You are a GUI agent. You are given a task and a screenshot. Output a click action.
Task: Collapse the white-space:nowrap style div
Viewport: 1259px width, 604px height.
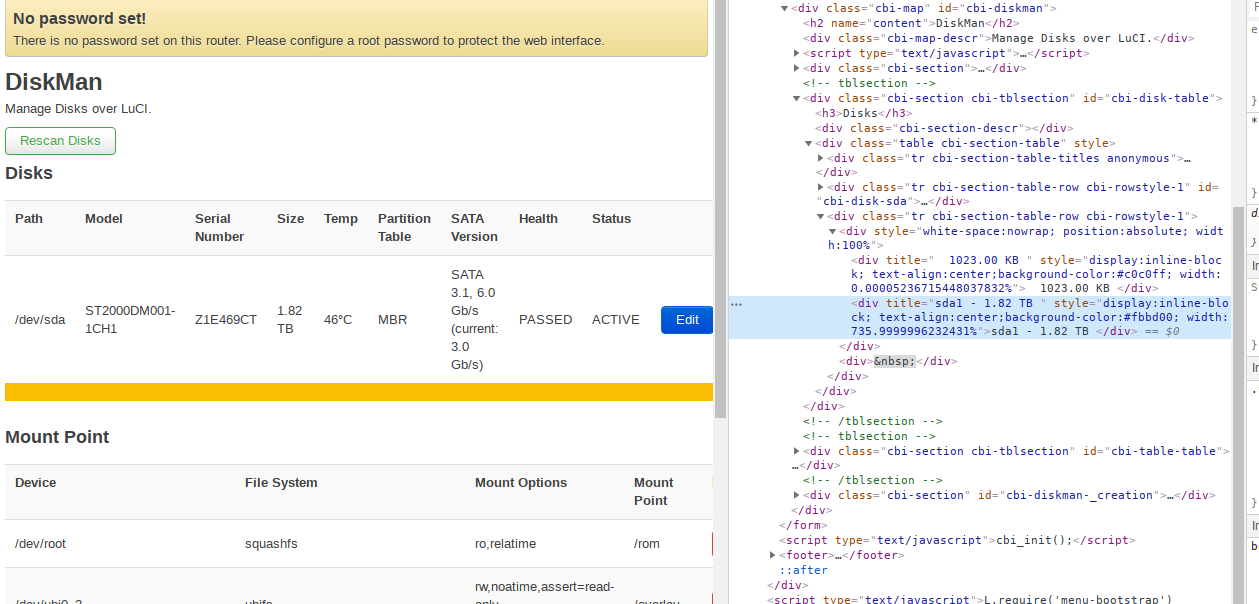[x=833, y=231]
